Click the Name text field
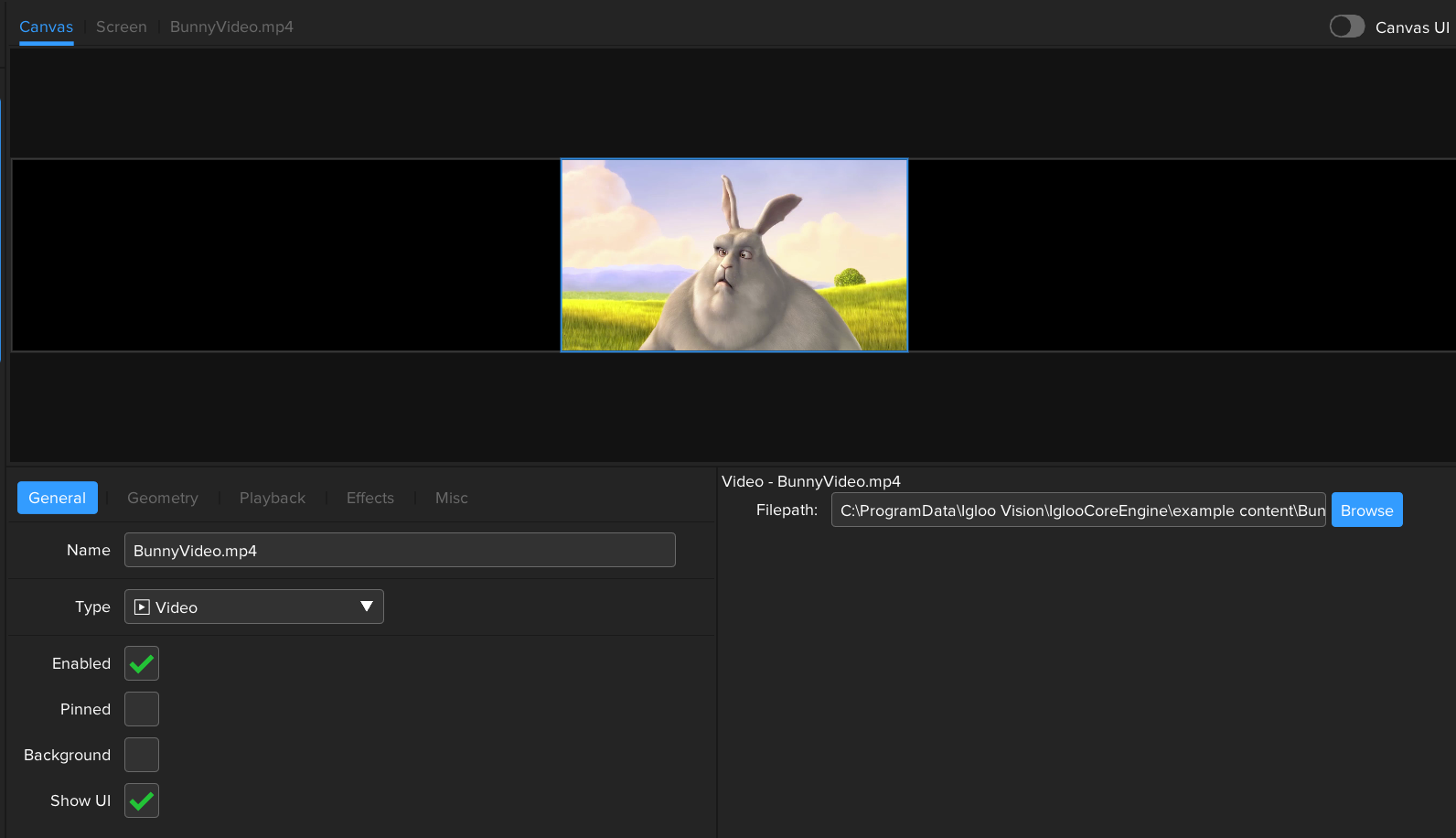This screenshot has height=838, width=1456. pos(400,550)
